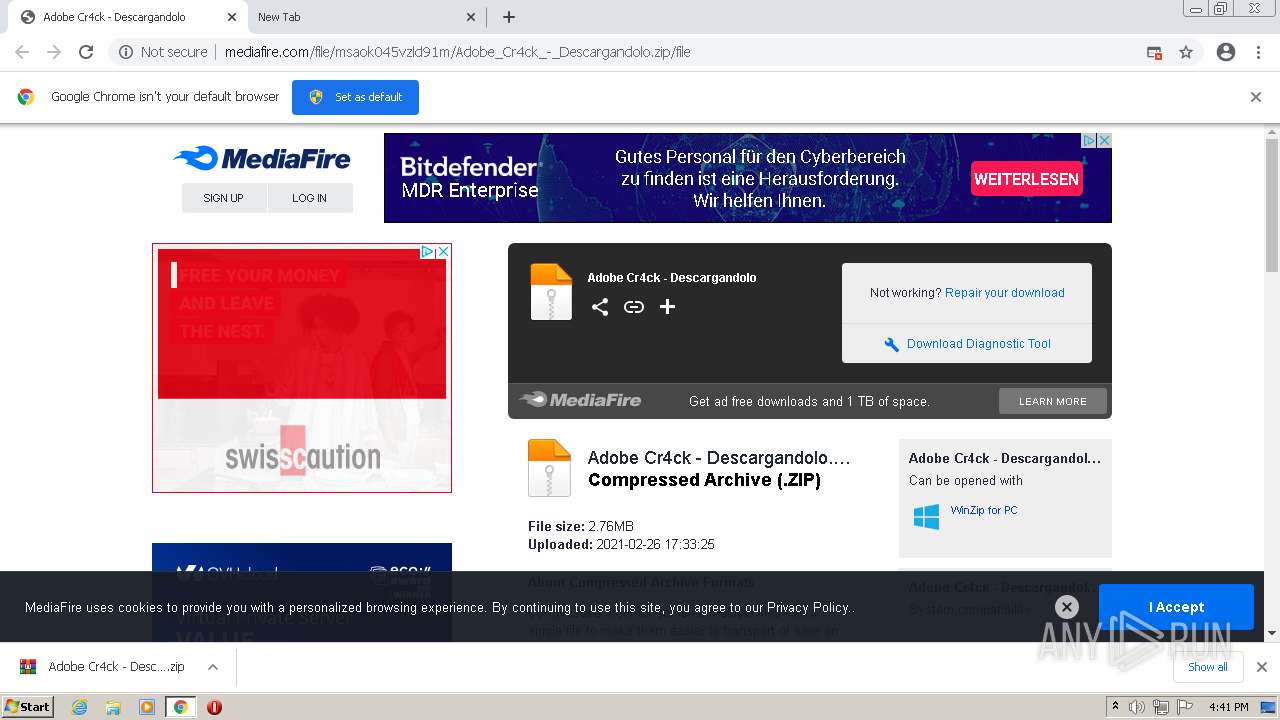Click the ZIP icon beside Compressed Archive
1280x720 pixels.
(549, 468)
